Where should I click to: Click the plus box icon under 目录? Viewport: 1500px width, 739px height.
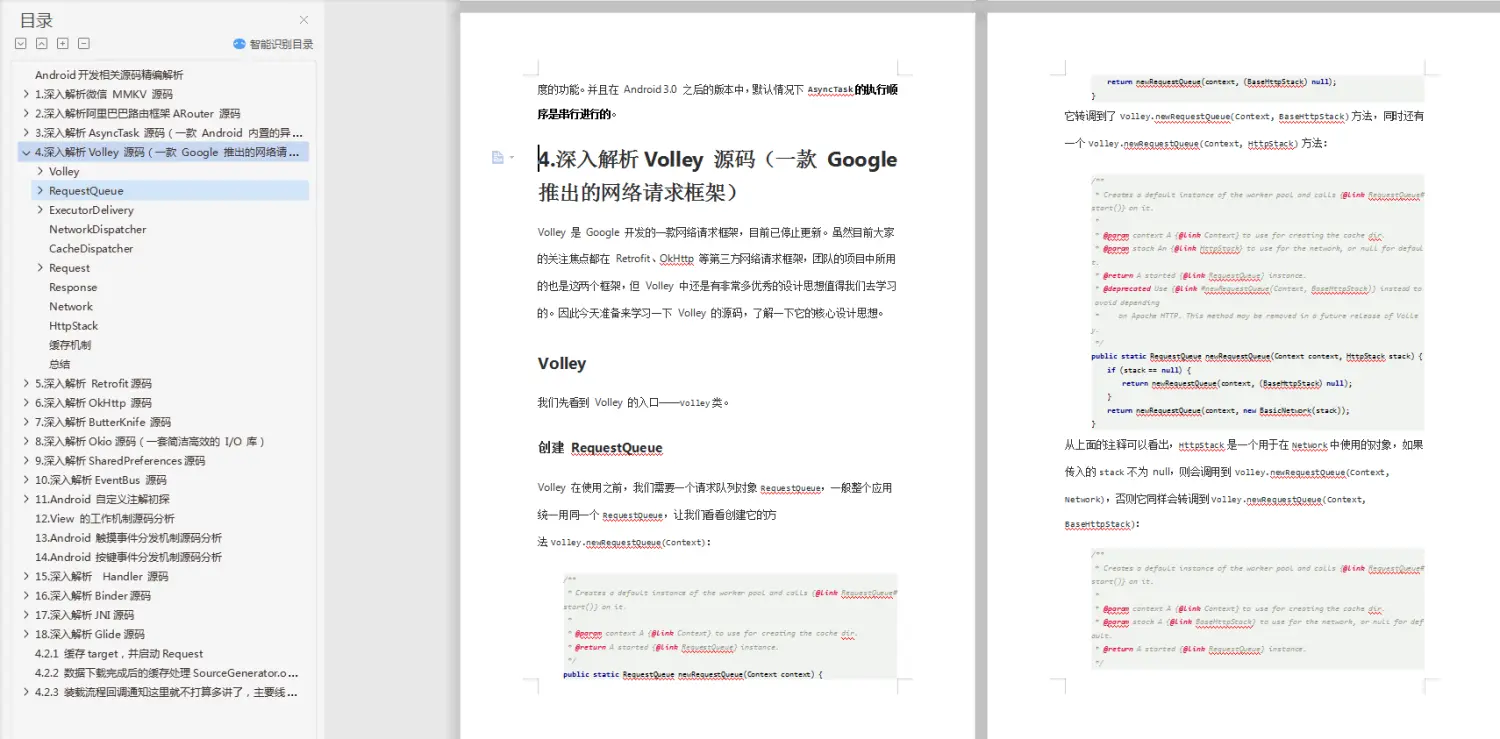click(62, 43)
